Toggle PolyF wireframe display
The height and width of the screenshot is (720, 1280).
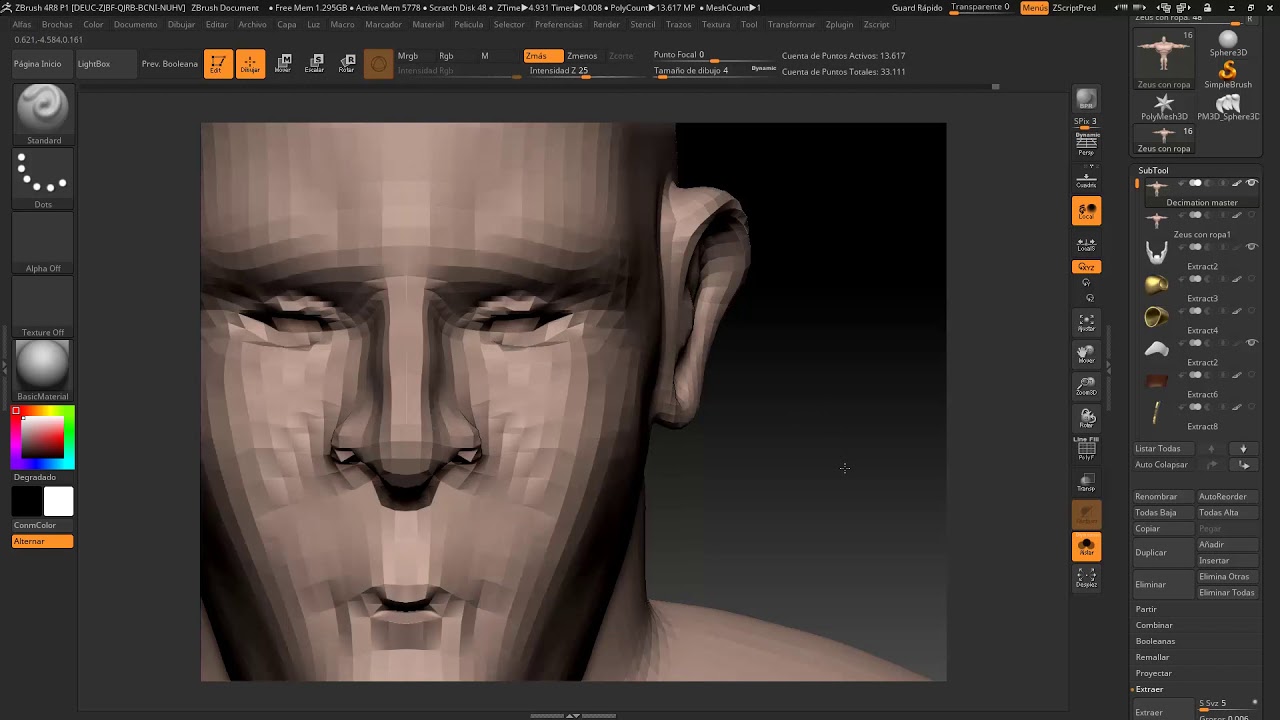[1086, 451]
